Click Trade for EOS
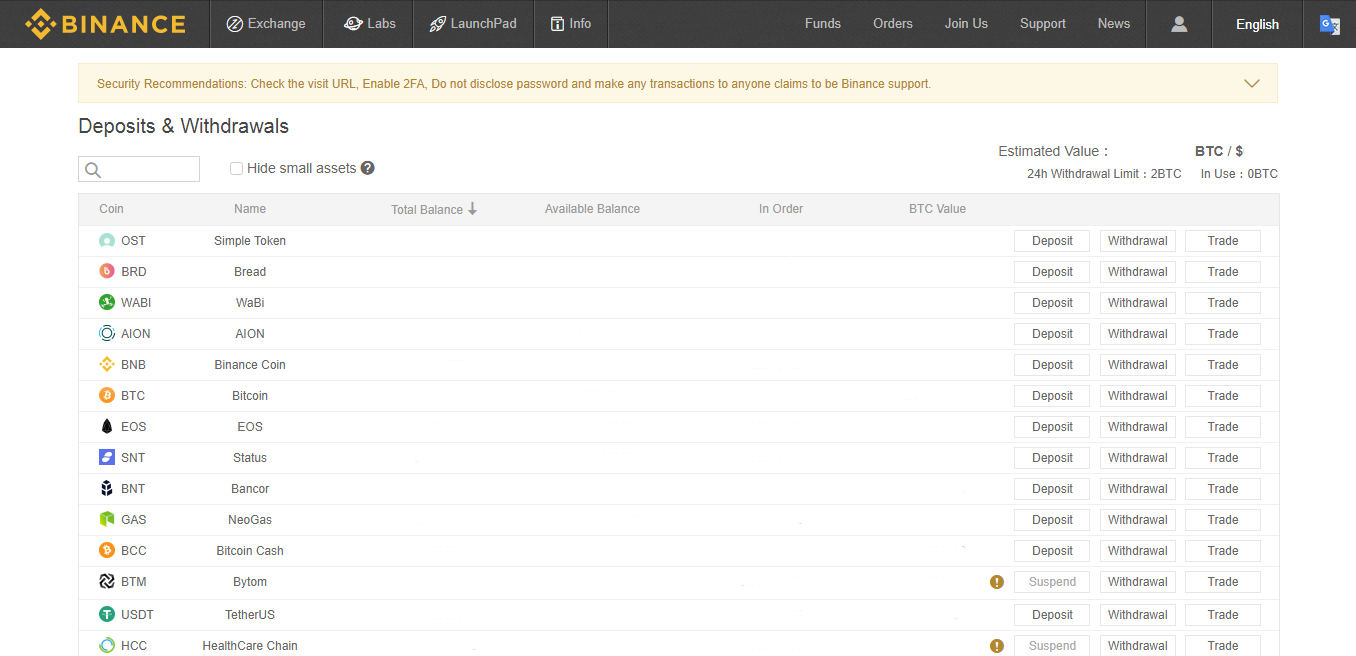The width and height of the screenshot is (1356, 656). click(x=1223, y=427)
